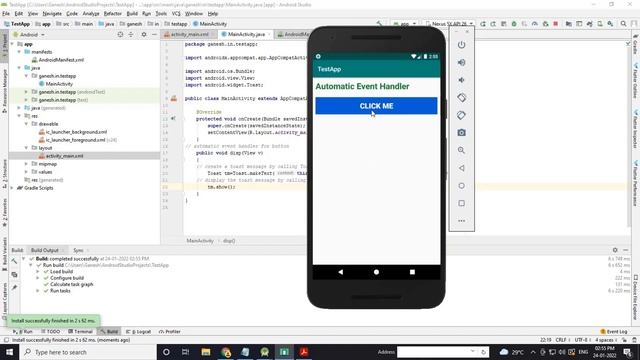Open the Refactor menu
This screenshot has height=360, width=640.
pos(113,13)
